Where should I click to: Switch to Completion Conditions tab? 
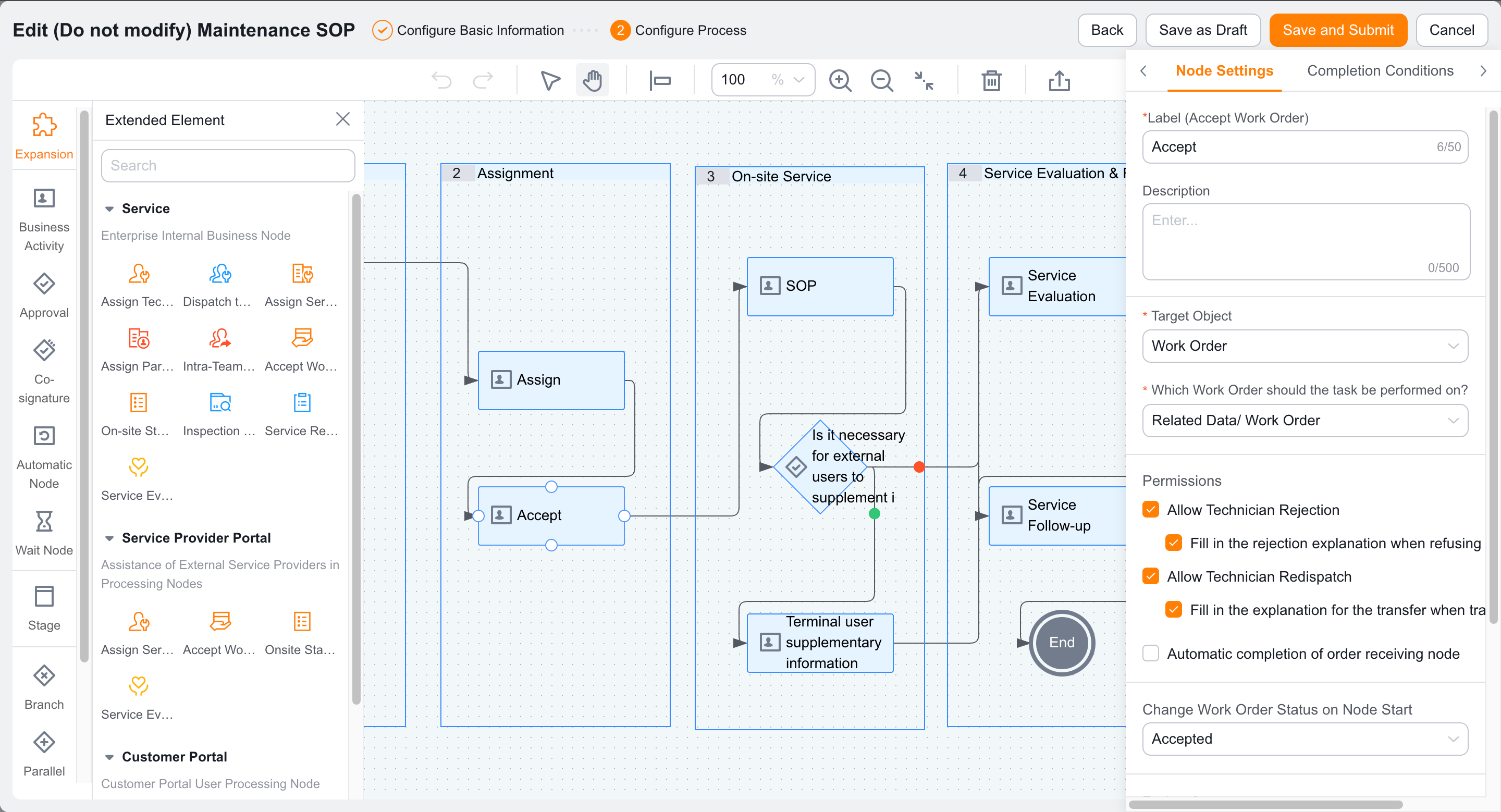(1380, 71)
